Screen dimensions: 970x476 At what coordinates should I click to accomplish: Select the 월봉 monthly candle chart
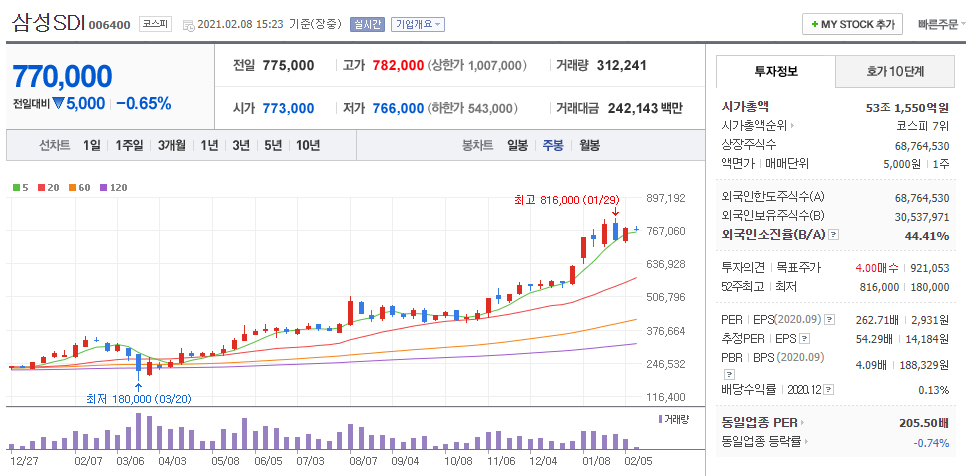(x=589, y=145)
